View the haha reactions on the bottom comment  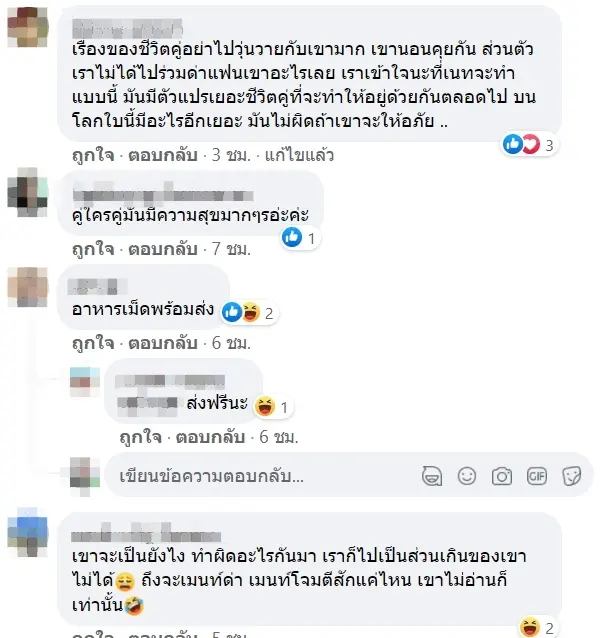(537, 627)
